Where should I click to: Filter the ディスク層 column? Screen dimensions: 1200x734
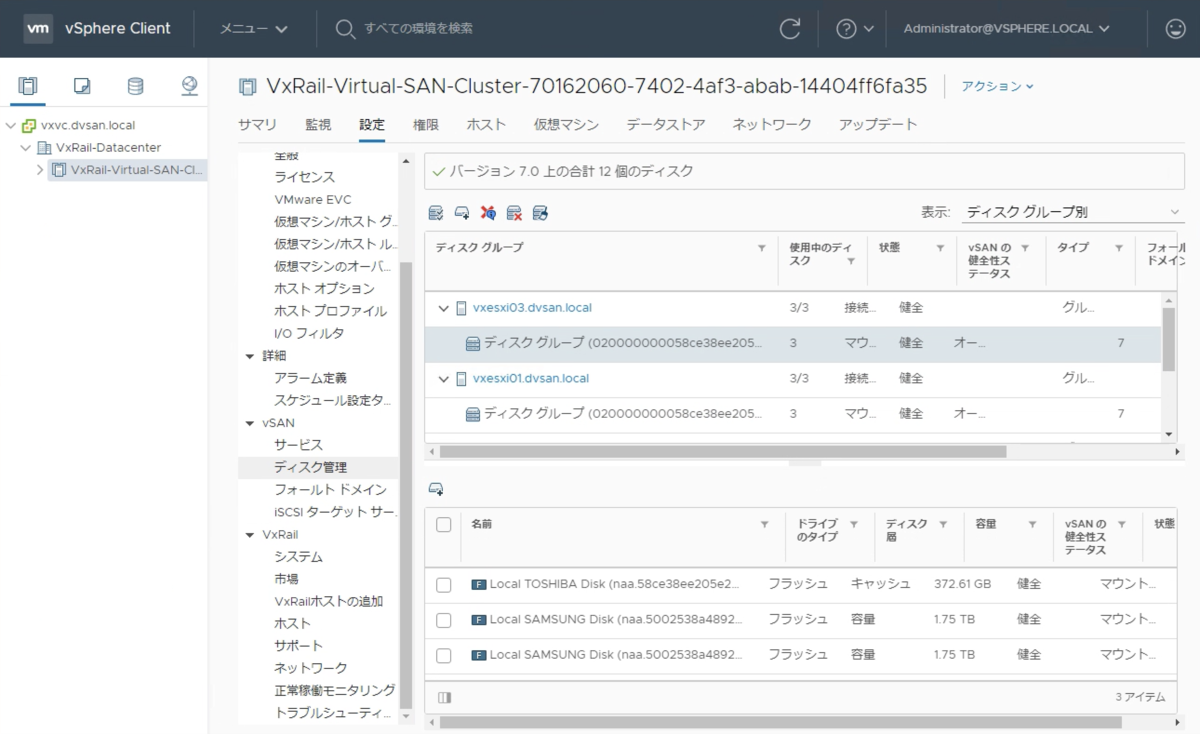(943, 524)
